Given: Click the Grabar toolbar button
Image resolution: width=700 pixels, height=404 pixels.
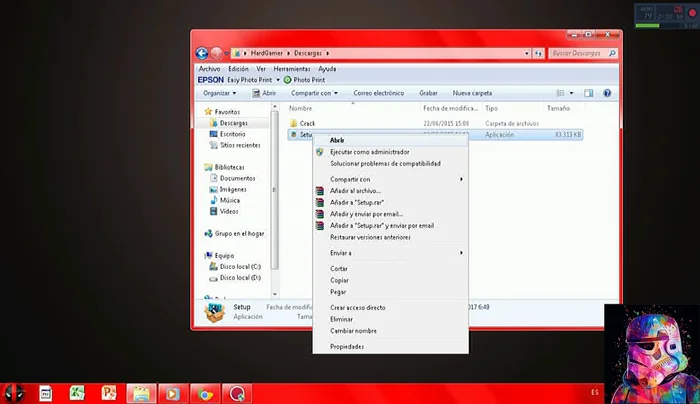Looking at the screenshot, I should click(x=428, y=93).
